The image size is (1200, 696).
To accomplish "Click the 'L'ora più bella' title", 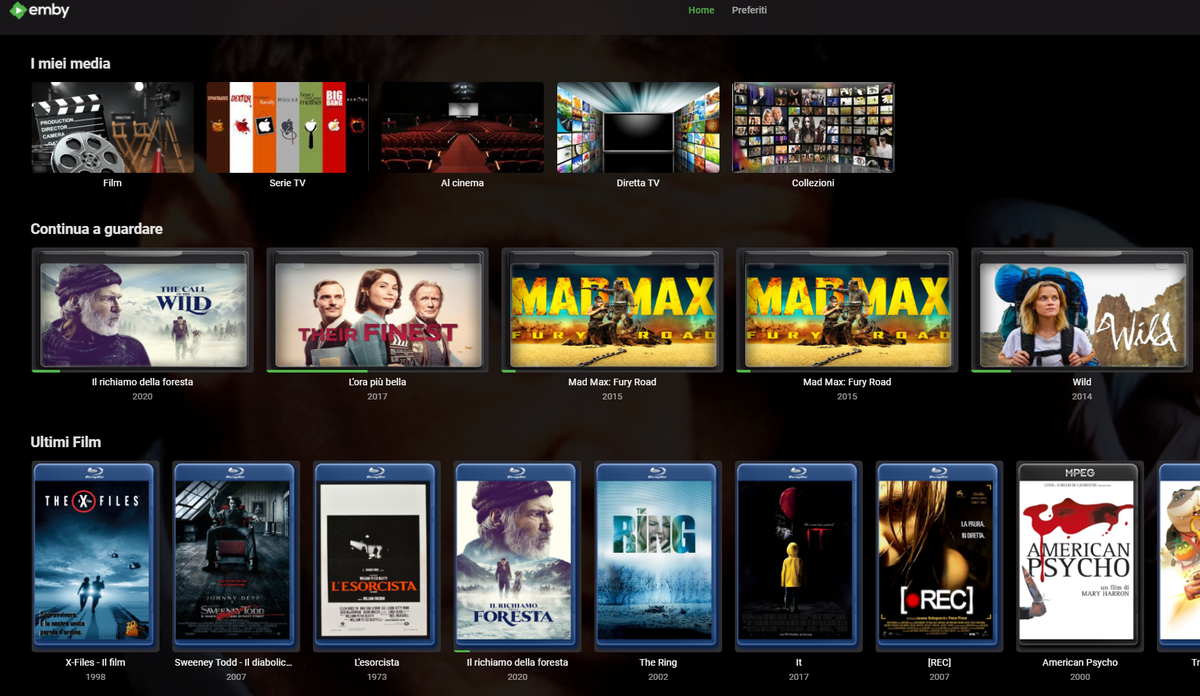I will coord(377,382).
